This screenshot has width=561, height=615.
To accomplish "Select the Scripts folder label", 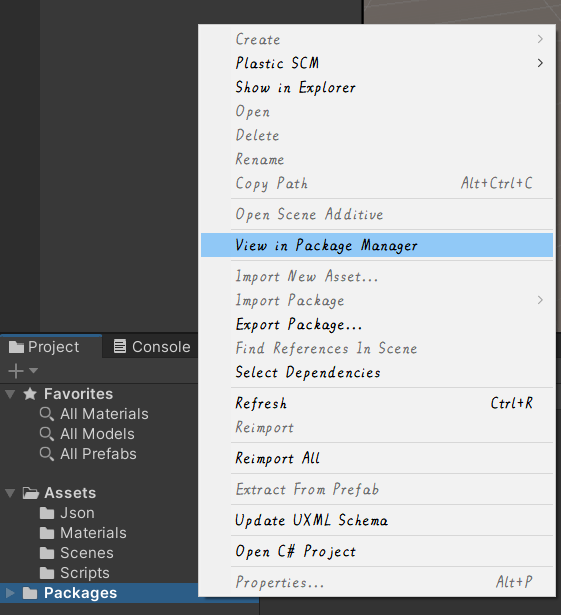I will [85, 573].
